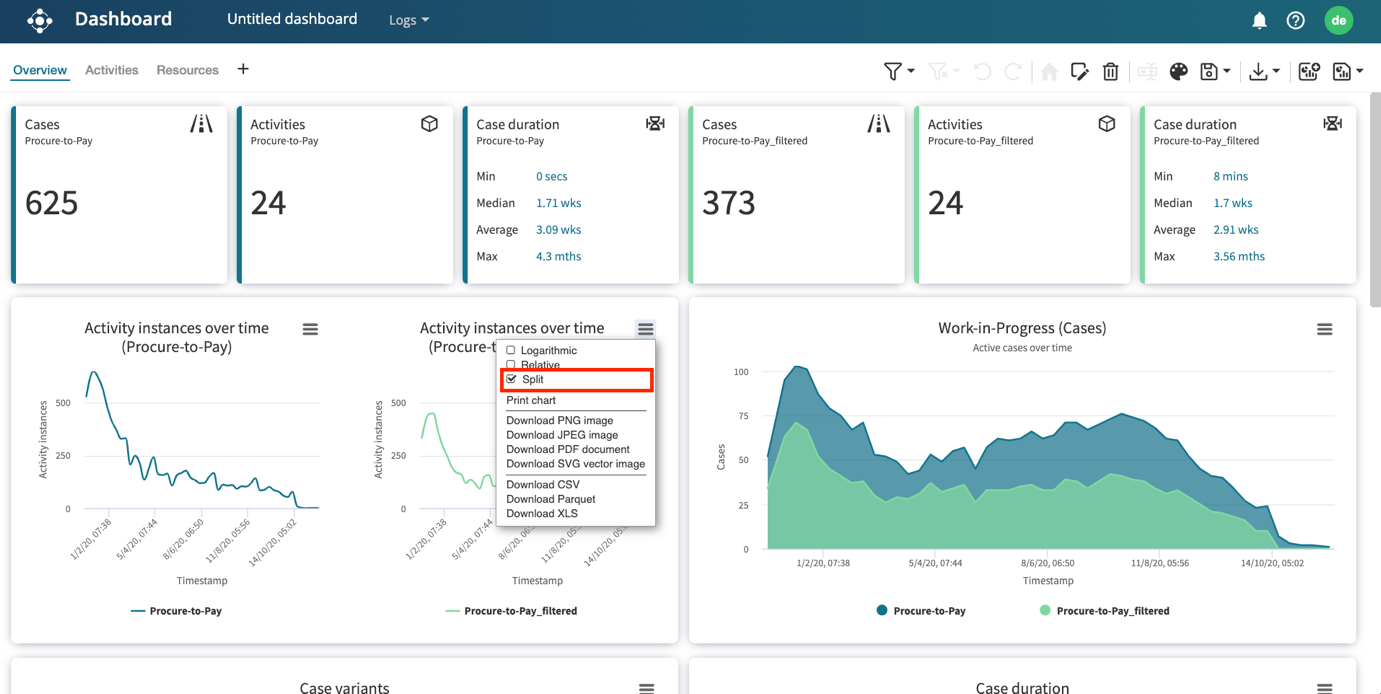Enable the Logarithmic checkbox
The image size is (1381, 694).
pos(511,350)
